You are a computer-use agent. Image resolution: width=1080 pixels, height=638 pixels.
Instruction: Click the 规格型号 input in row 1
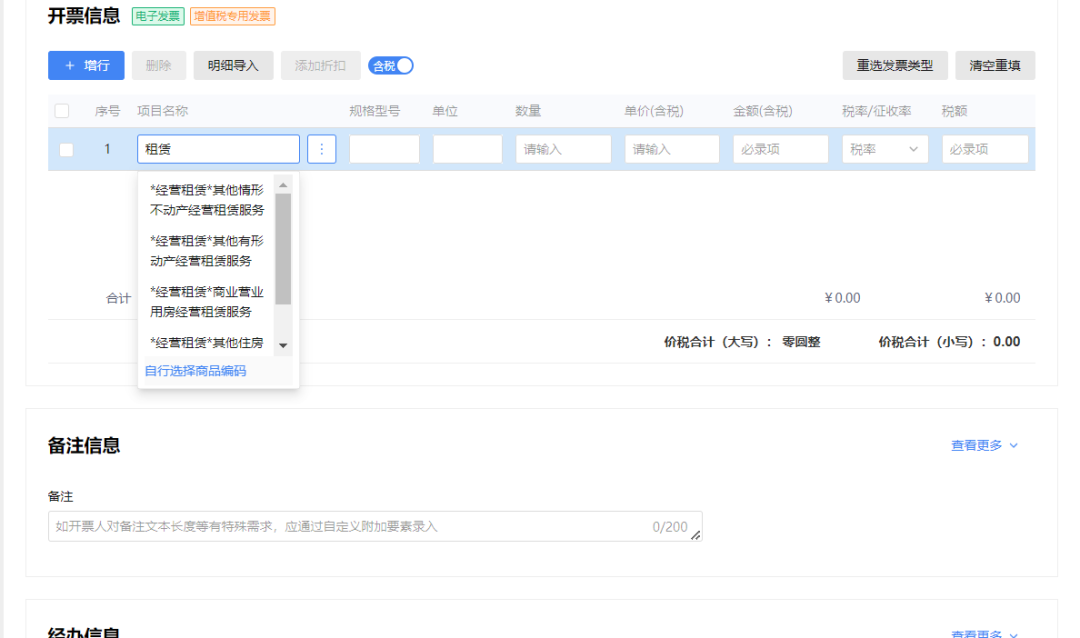384,149
